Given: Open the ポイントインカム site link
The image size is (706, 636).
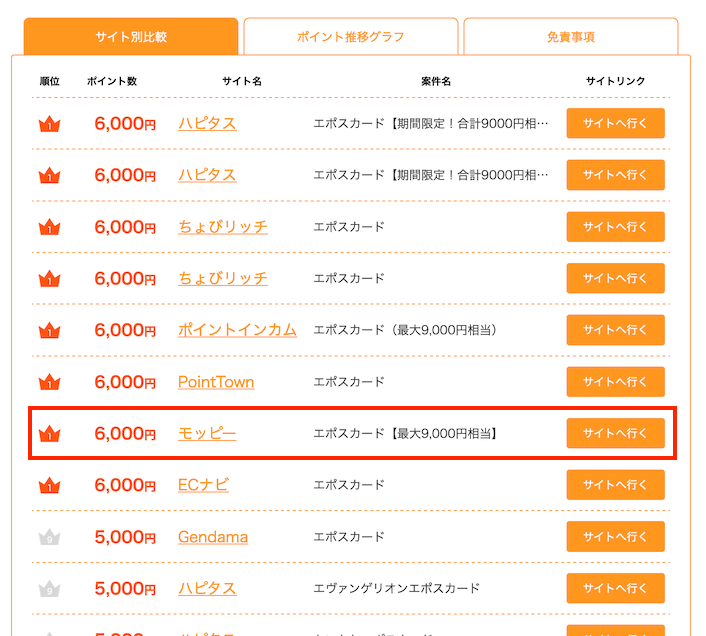Looking at the screenshot, I should pyautogui.click(x=237, y=330).
